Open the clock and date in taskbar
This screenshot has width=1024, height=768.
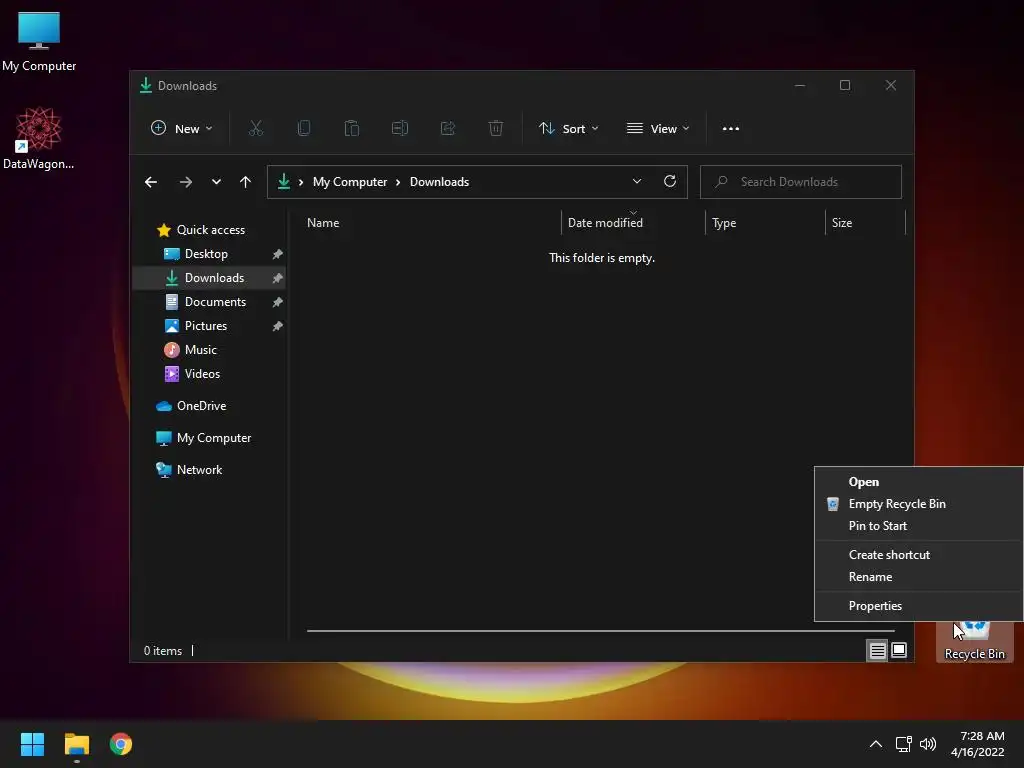coord(978,744)
